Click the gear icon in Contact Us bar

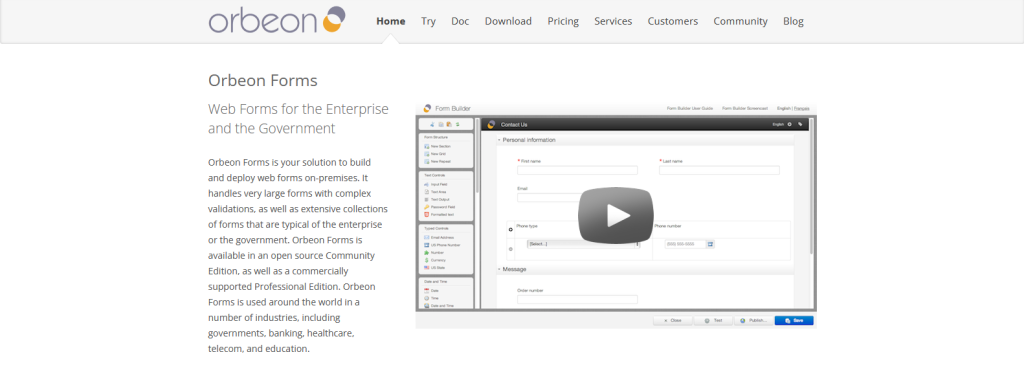click(x=790, y=124)
